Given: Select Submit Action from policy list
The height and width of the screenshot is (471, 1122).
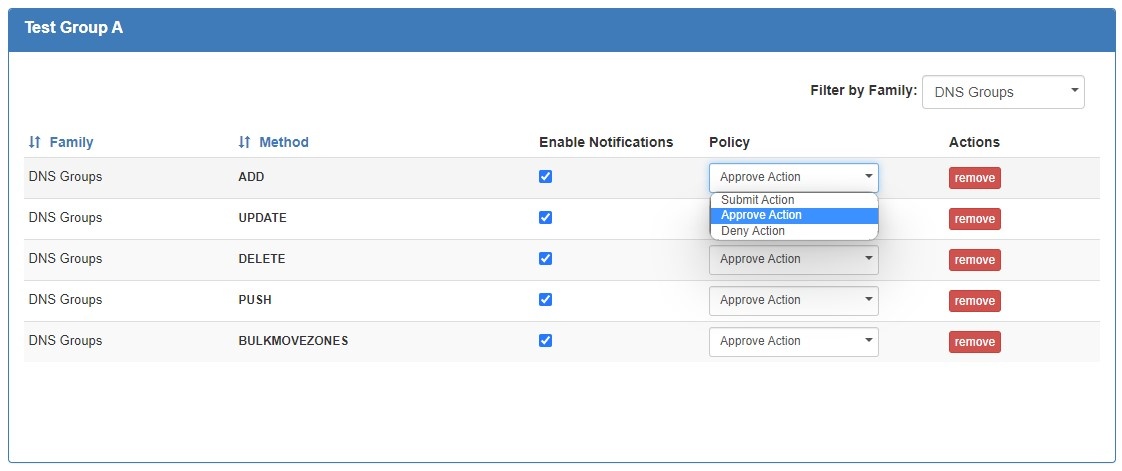Looking at the screenshot, I should pyautogui.click(x=758, y=200).
